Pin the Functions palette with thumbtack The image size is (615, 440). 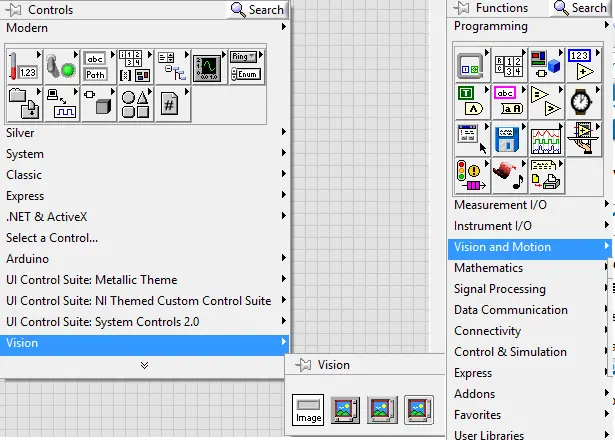[462, 8]
